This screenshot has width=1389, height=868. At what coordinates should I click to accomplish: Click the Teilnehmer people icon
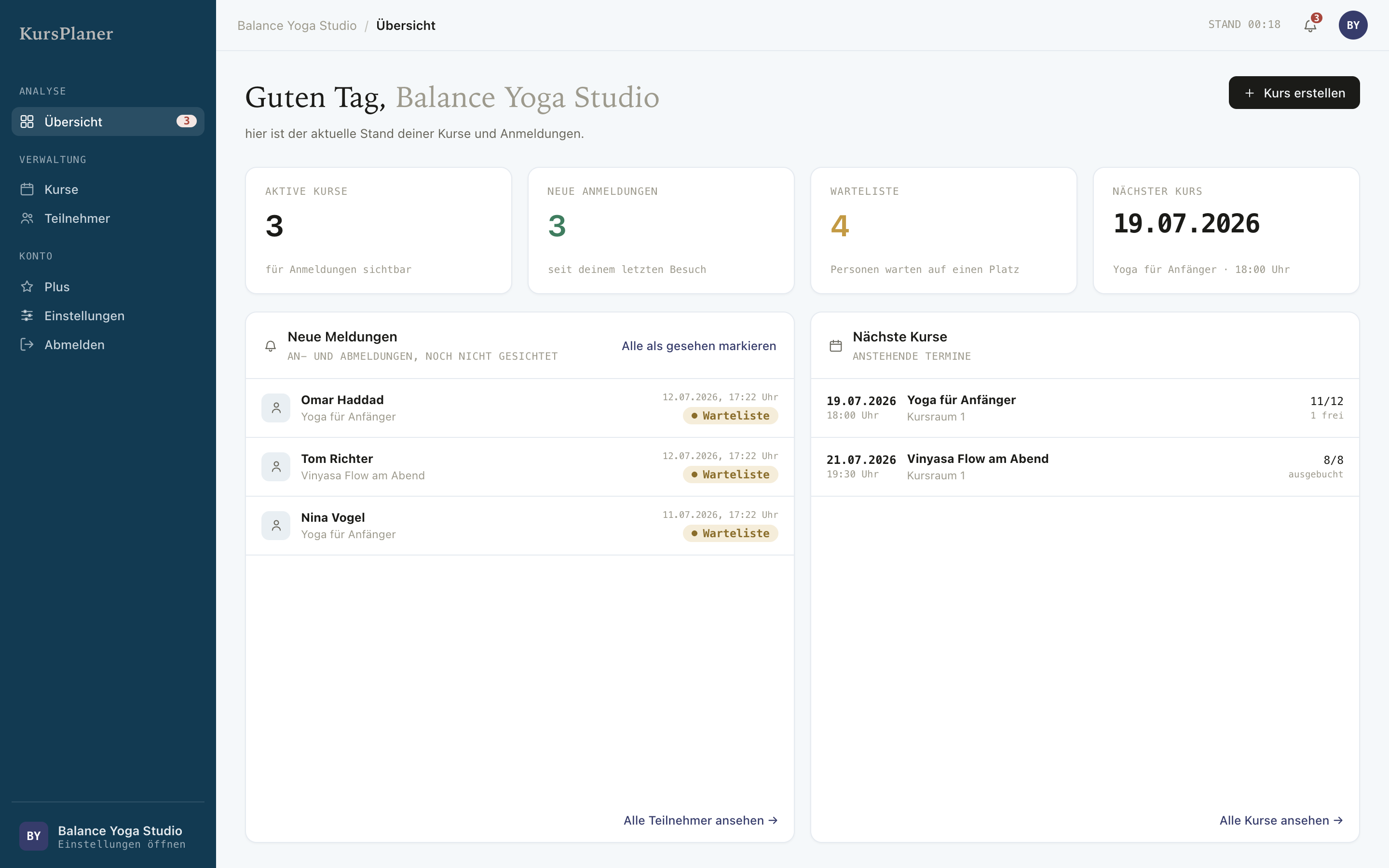[27, 218]
